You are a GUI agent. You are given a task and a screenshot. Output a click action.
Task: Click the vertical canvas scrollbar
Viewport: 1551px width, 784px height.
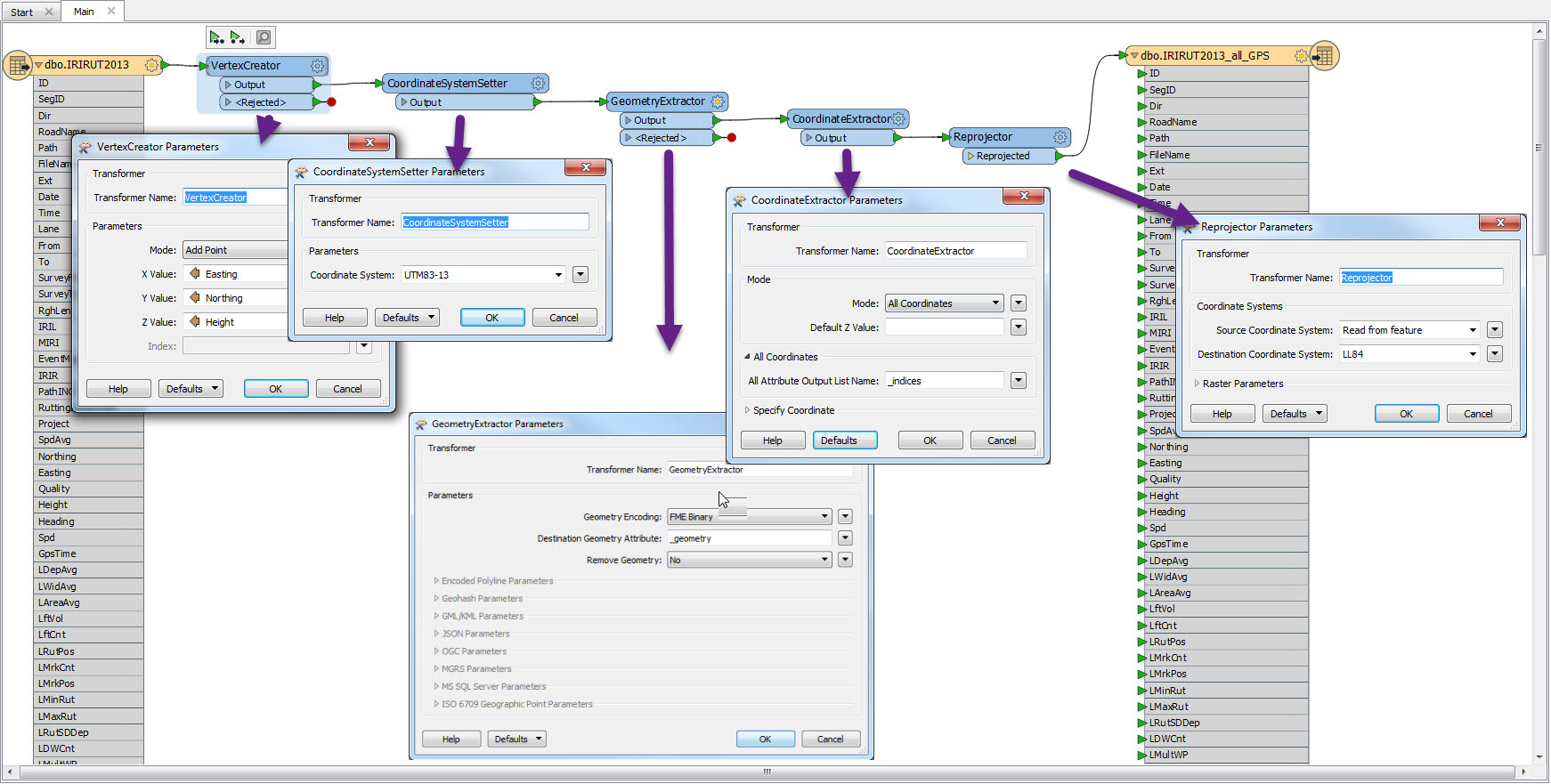(x=1539, y=147)
